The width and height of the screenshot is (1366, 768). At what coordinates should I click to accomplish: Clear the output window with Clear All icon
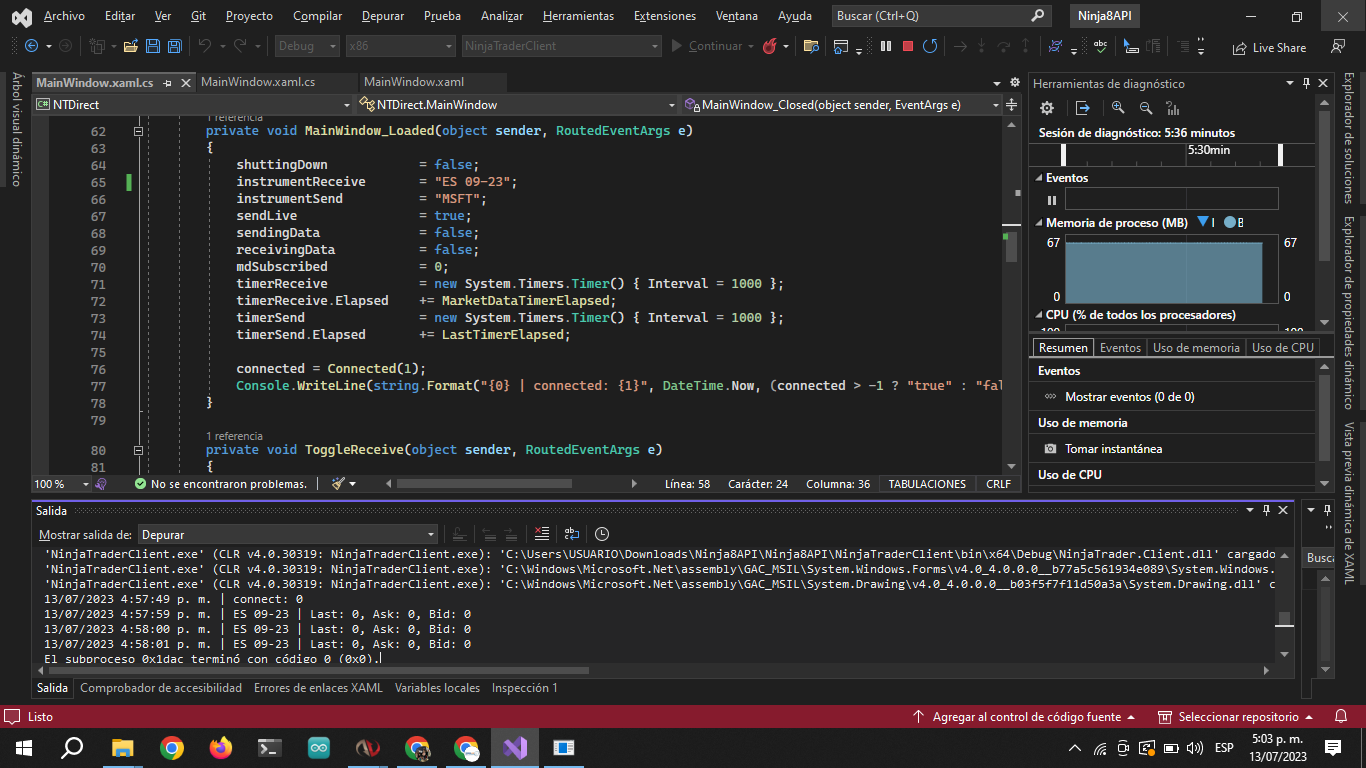pyautogui.click(x=542, y=534)
